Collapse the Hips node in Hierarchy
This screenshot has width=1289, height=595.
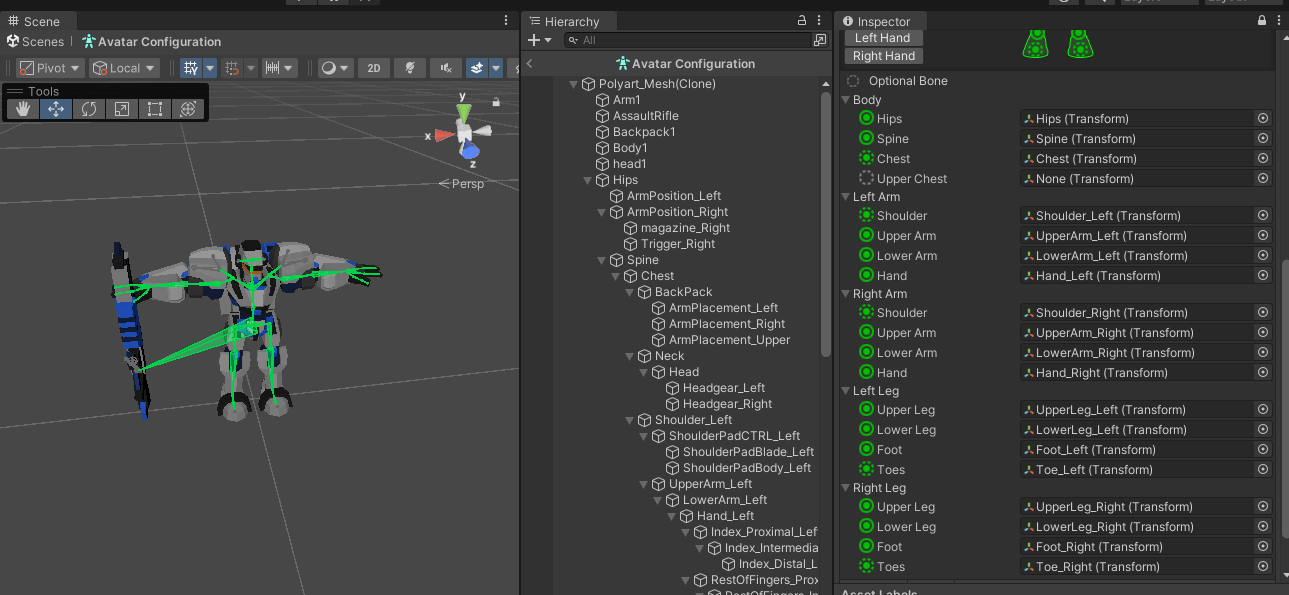tap(588, 180)
